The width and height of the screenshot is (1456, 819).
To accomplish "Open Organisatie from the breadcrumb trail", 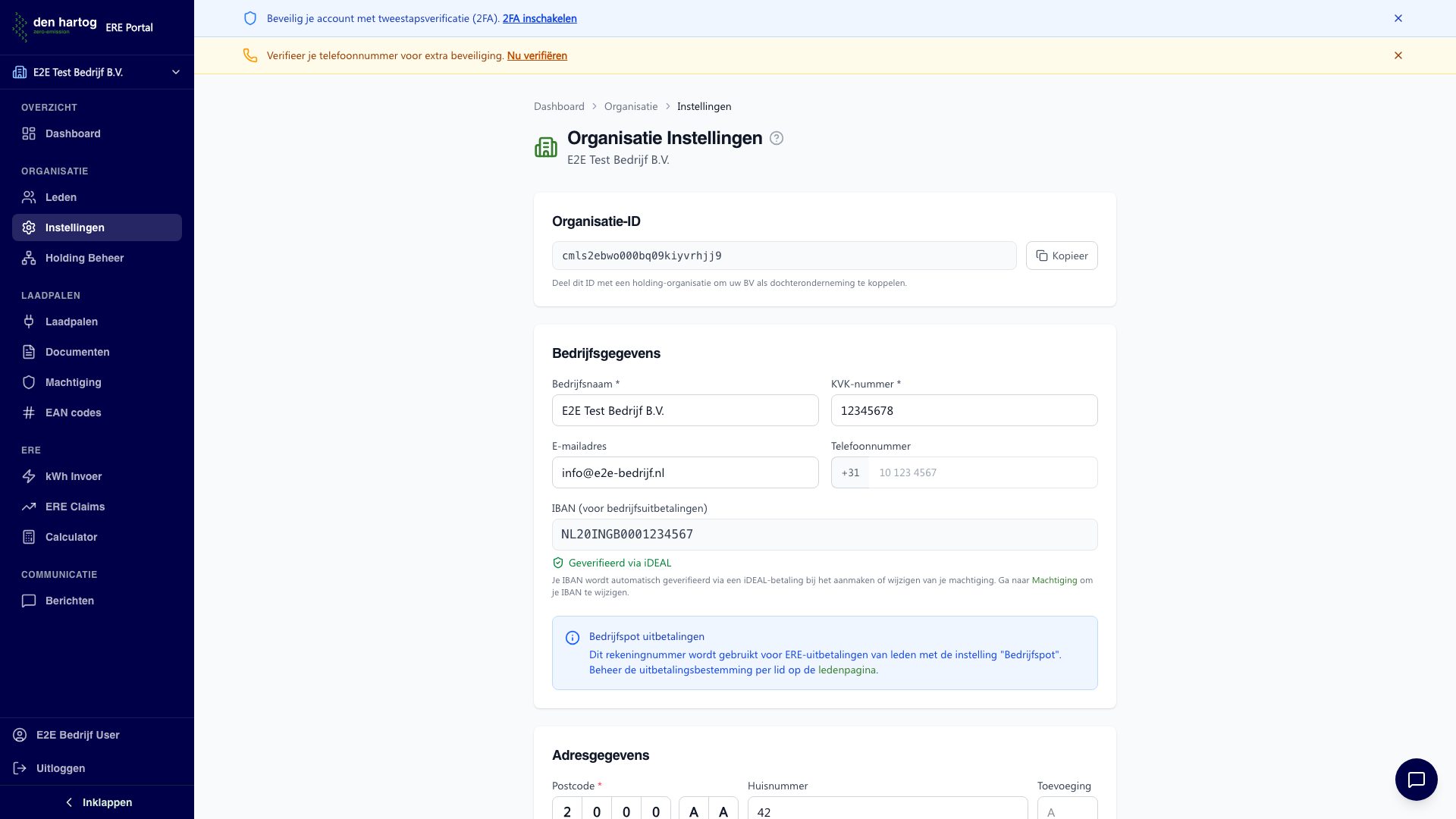I will click(x=630, y=106).
